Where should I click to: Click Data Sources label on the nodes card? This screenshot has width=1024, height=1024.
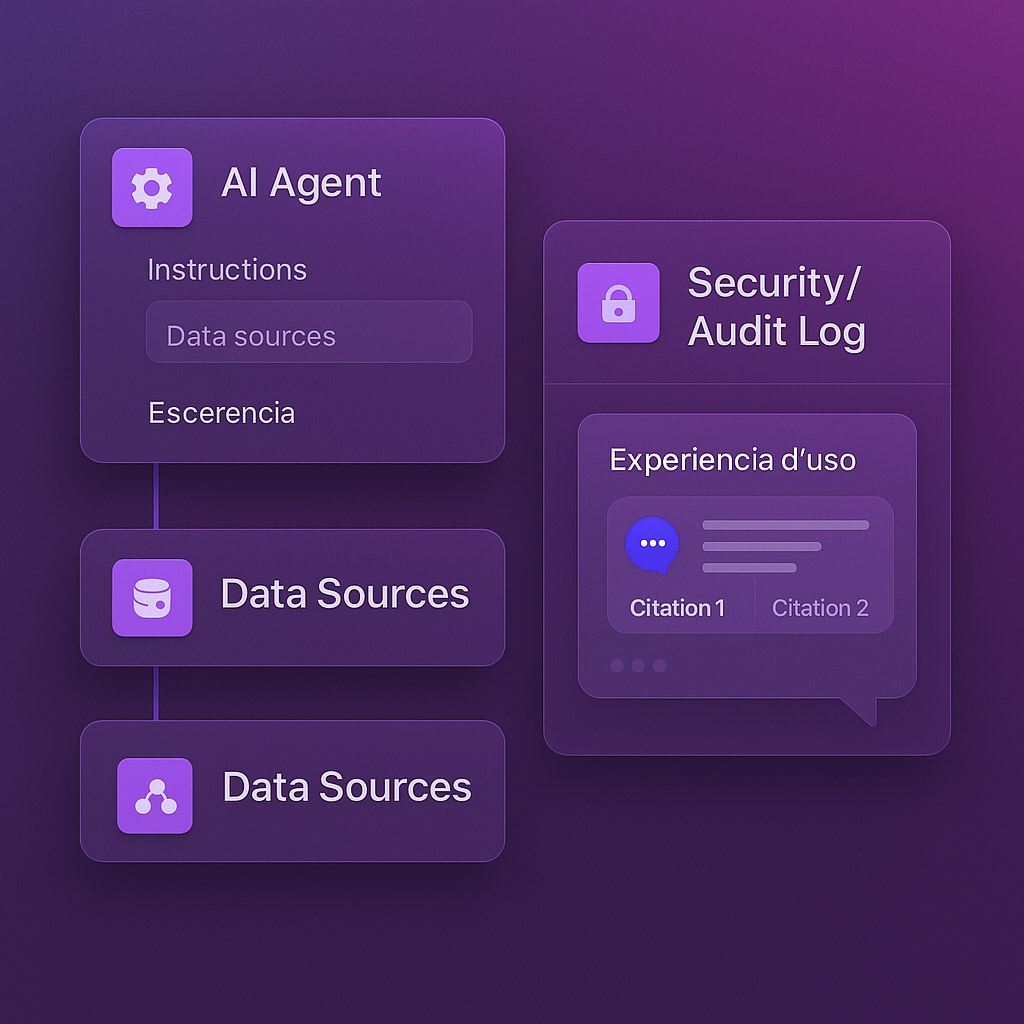pyautogui.click(x=346, y=787)
